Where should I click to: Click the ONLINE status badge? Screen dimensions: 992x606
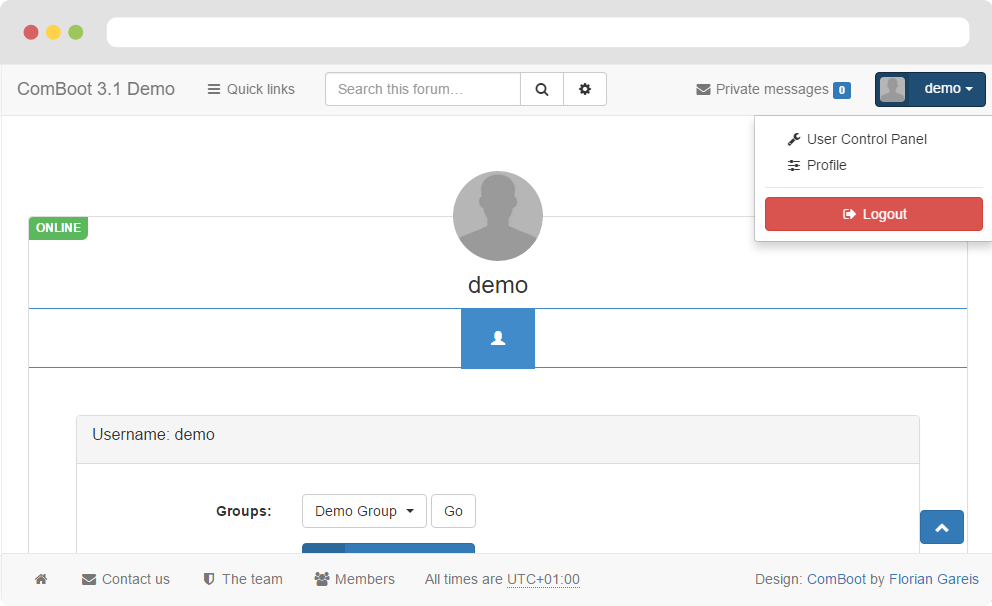pos(58,228)
